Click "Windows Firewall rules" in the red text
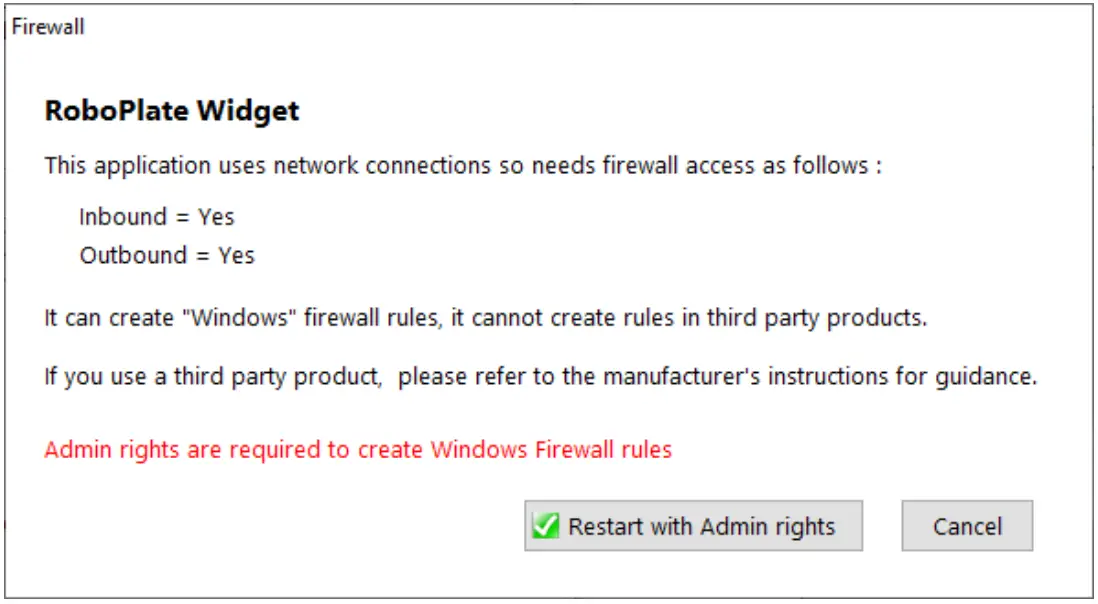 [x=551, y=450]
